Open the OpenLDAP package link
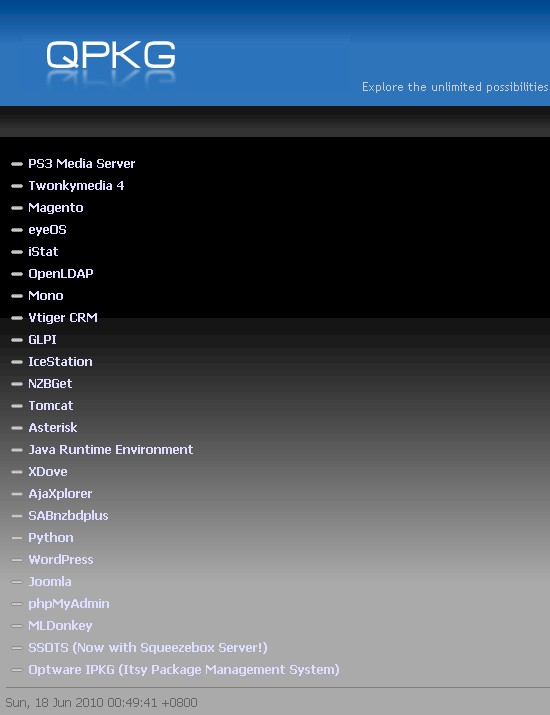550x715 pixels. (61, 274)
